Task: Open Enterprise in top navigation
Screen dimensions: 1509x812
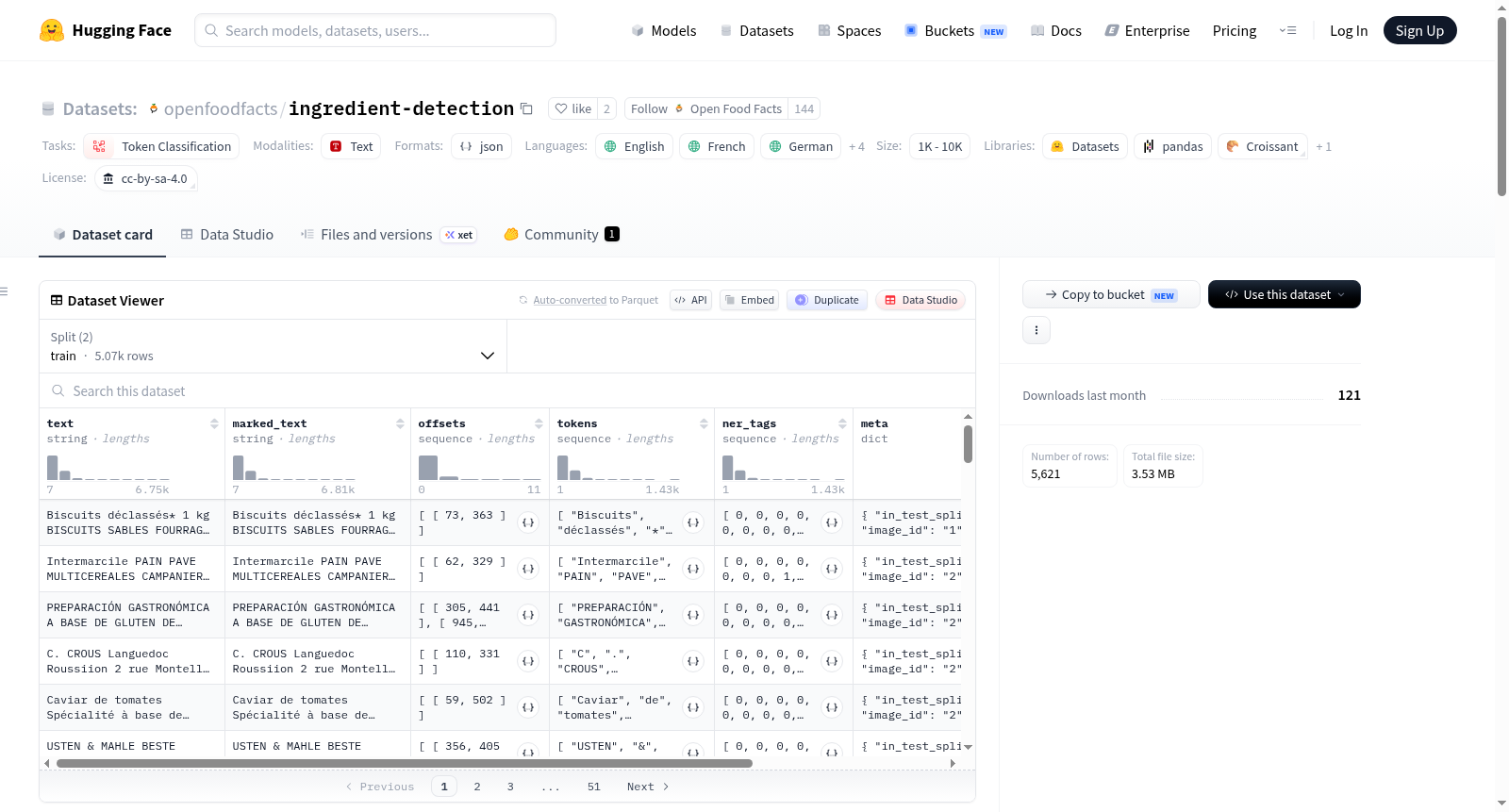Action: click(1147, 30)
